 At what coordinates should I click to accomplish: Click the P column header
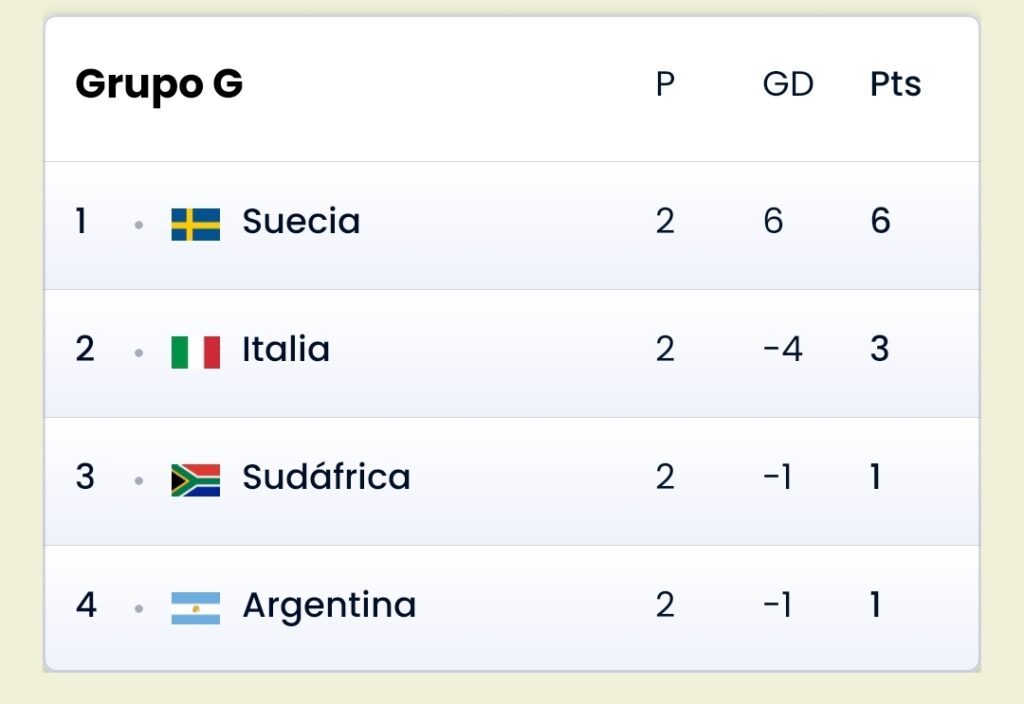[x=665, y=84]
